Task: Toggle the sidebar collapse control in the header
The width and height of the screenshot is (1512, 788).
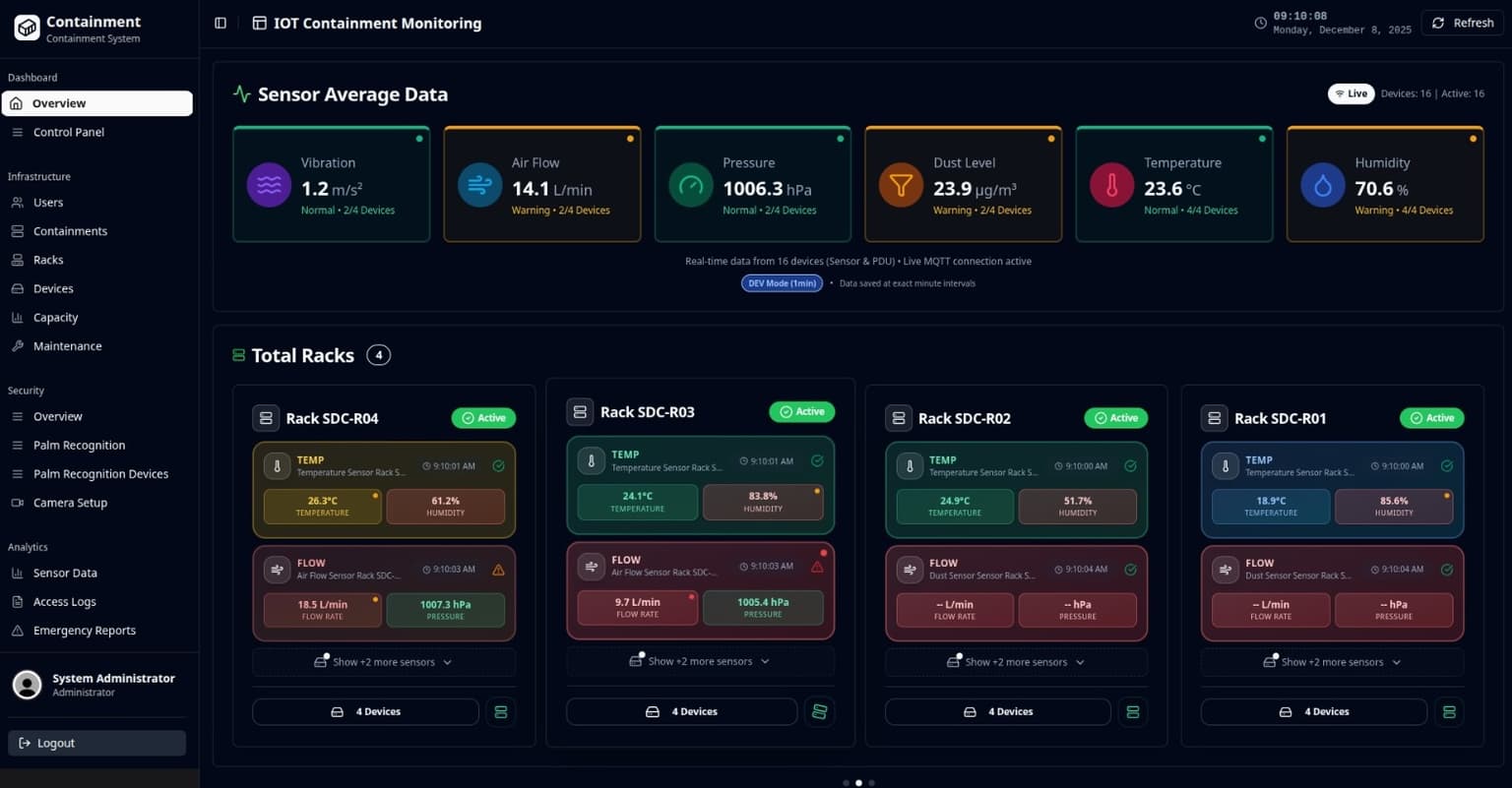Action: point(220,23)
